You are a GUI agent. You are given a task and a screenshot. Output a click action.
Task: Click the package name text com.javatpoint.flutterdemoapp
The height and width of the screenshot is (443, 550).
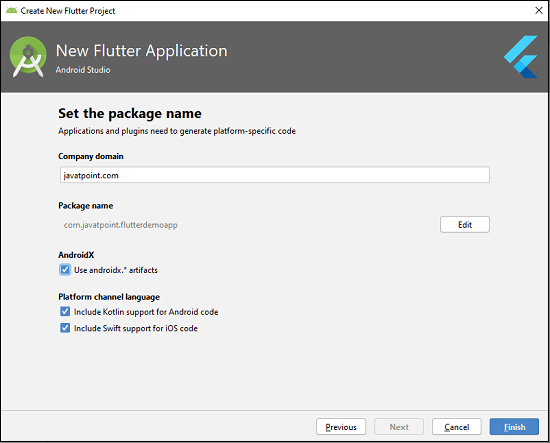coord(120,225)
